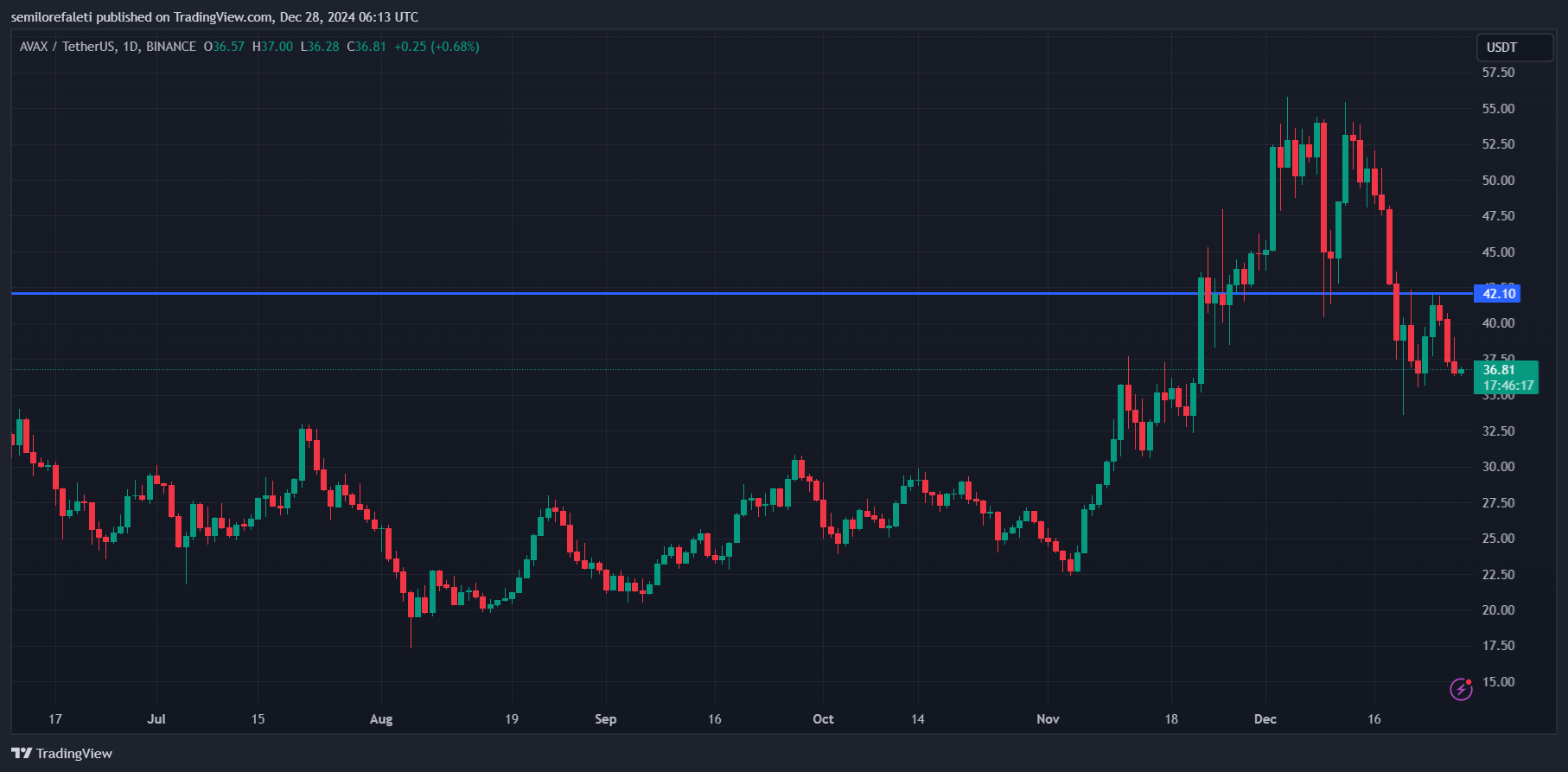Viewport: 1568px width, 772px height.
Task: Click the 50.00 price axis label
Action: click(1498, 181)
